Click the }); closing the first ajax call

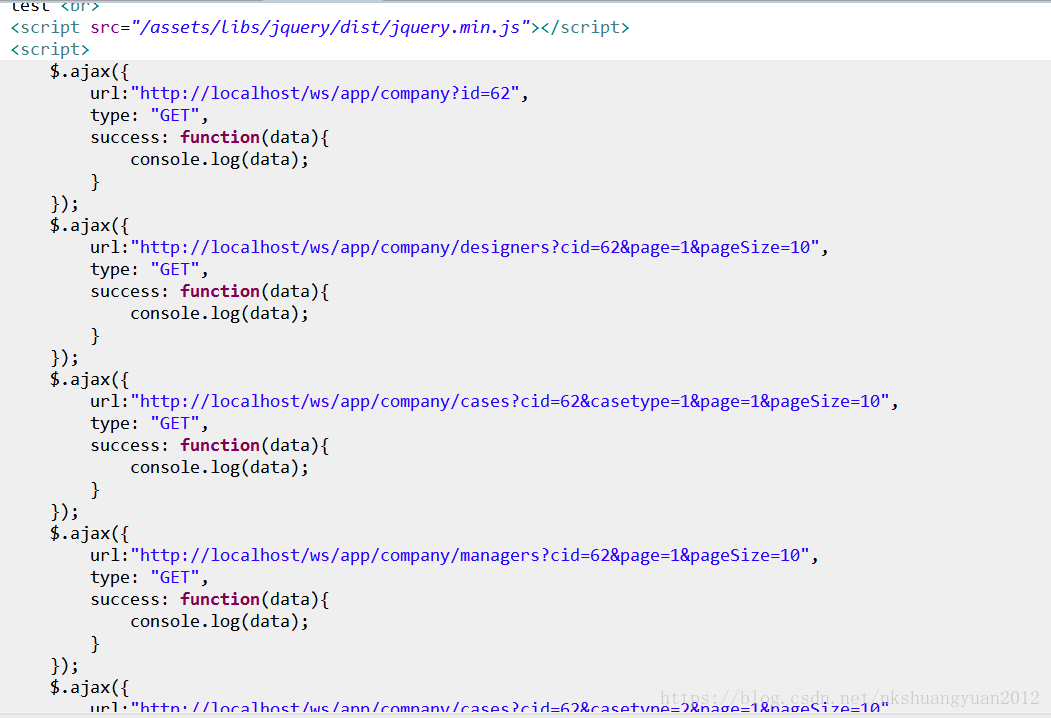pos(65,204)
